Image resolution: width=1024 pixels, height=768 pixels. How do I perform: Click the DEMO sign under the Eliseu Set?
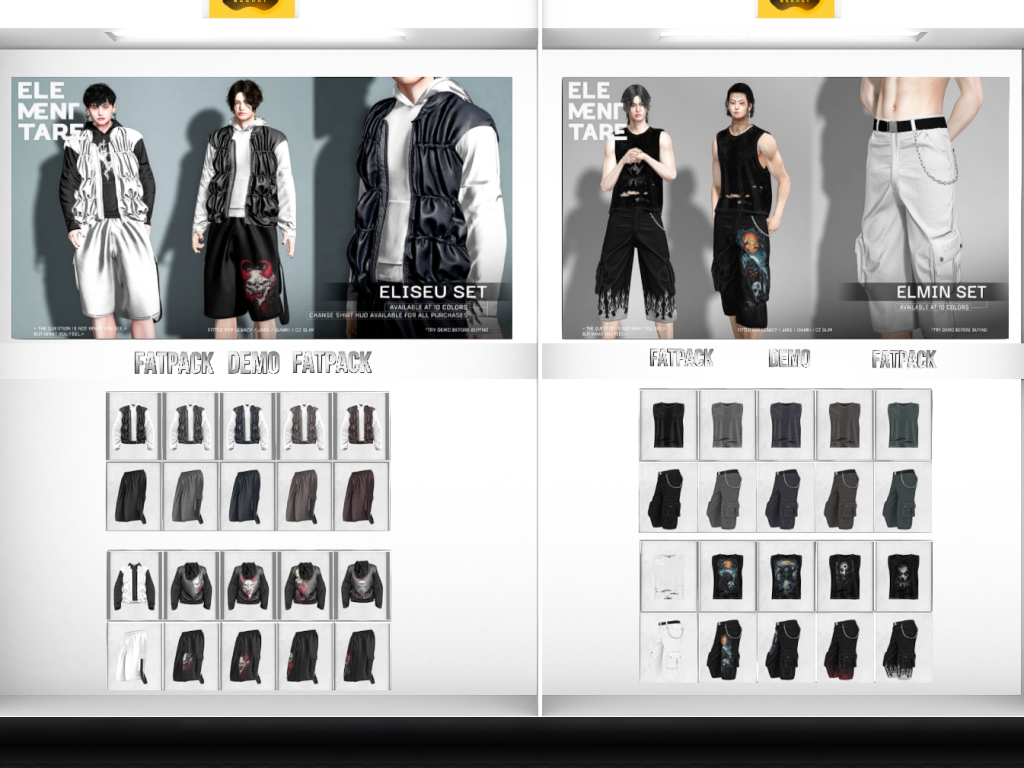tap(253, 363)
